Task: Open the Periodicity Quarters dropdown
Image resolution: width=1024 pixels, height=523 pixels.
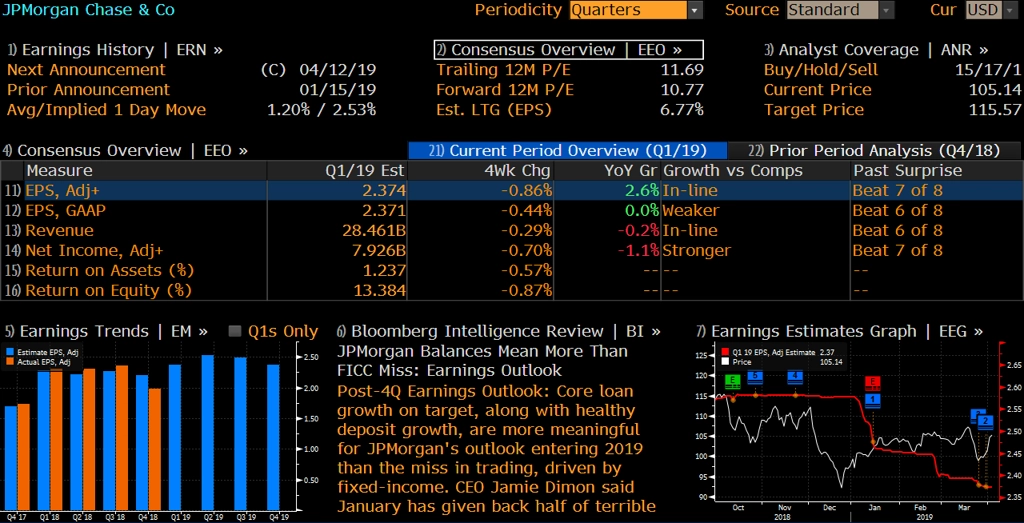Action: tap(635, 10)
